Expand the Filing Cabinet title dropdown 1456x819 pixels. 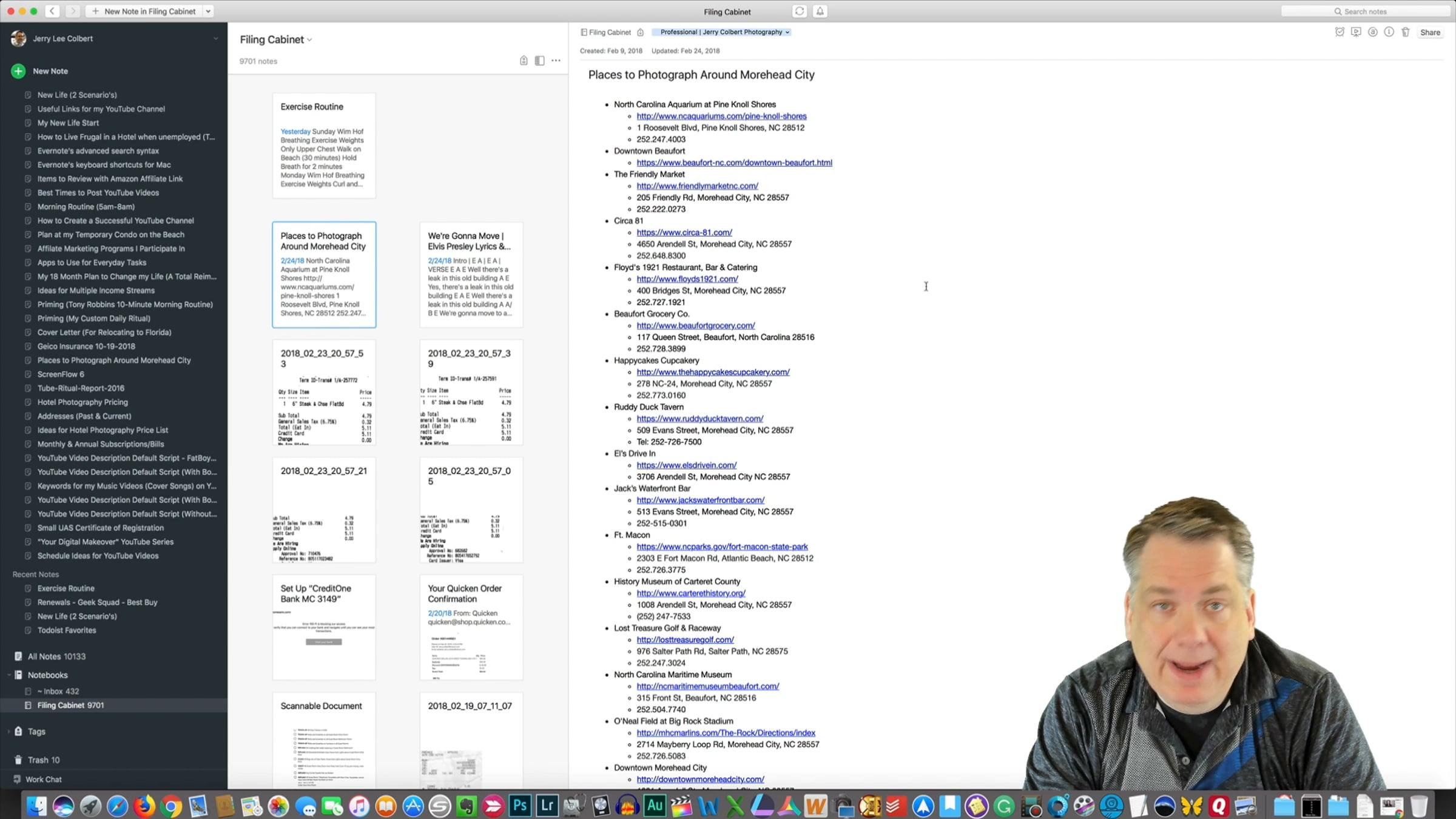[309, 40]
